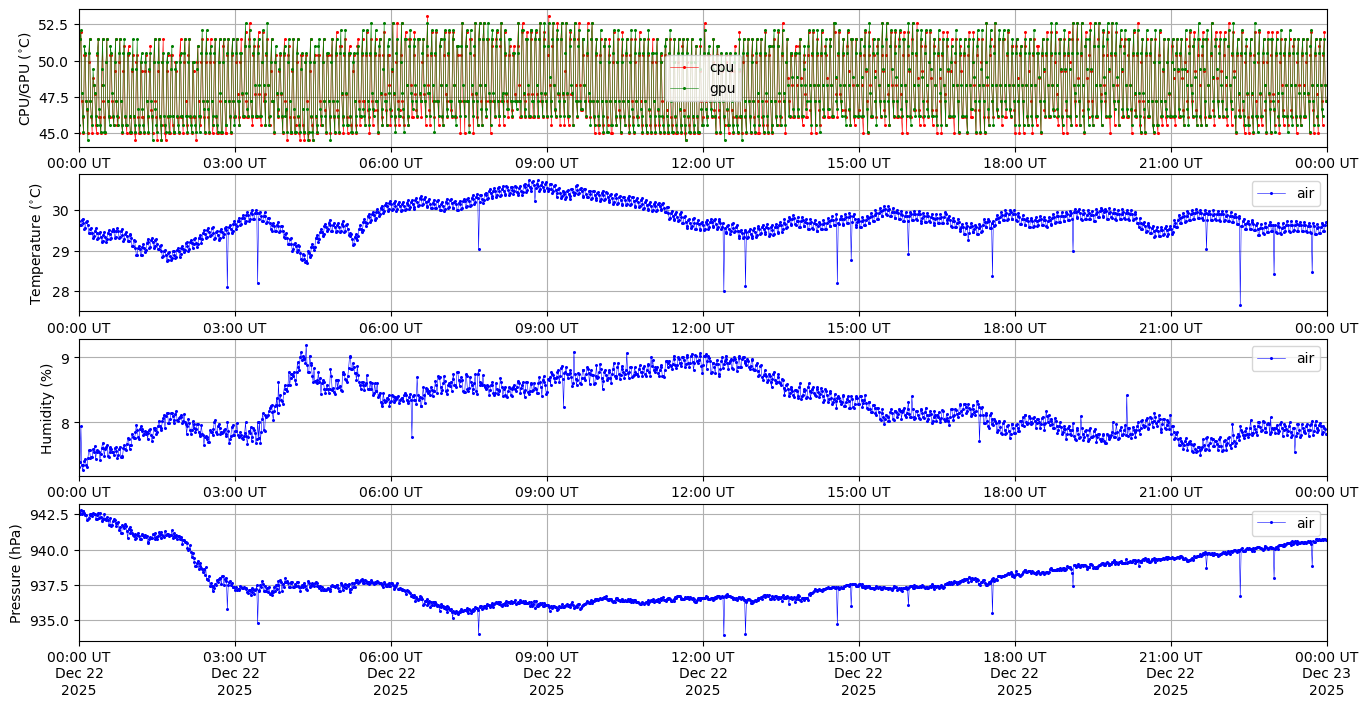Click the CPU/GPU (°C) y-axis label
1368x707 pixels.
click(25, 79)
